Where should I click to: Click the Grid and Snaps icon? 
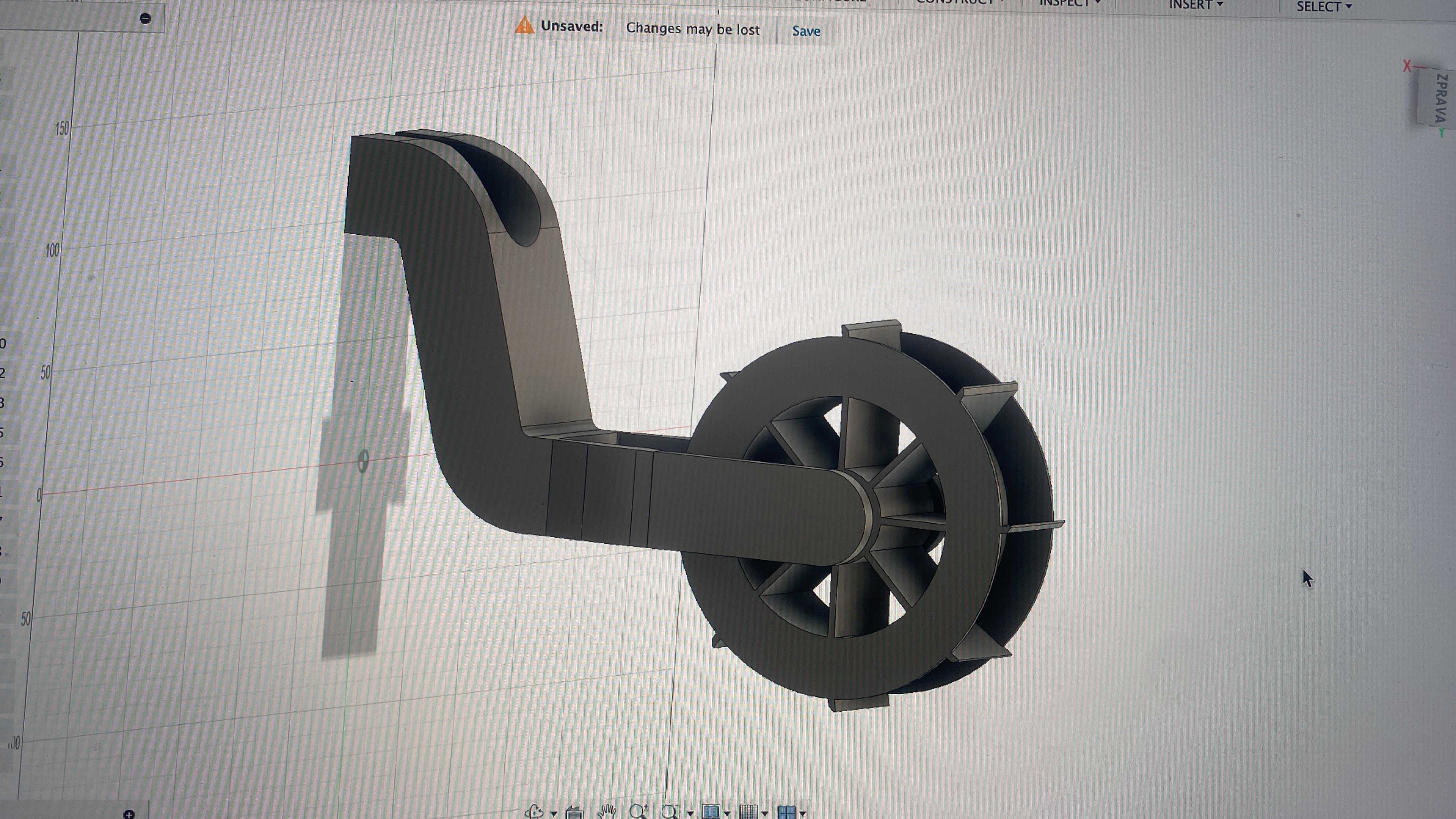click(x=748, y=812)
